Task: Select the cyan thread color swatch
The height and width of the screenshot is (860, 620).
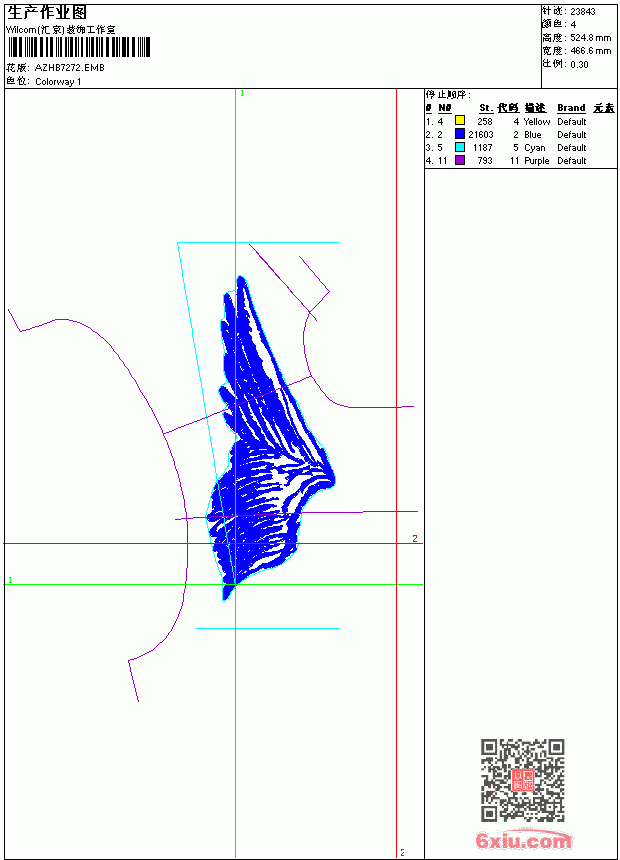Action: (x=460, y=147)
